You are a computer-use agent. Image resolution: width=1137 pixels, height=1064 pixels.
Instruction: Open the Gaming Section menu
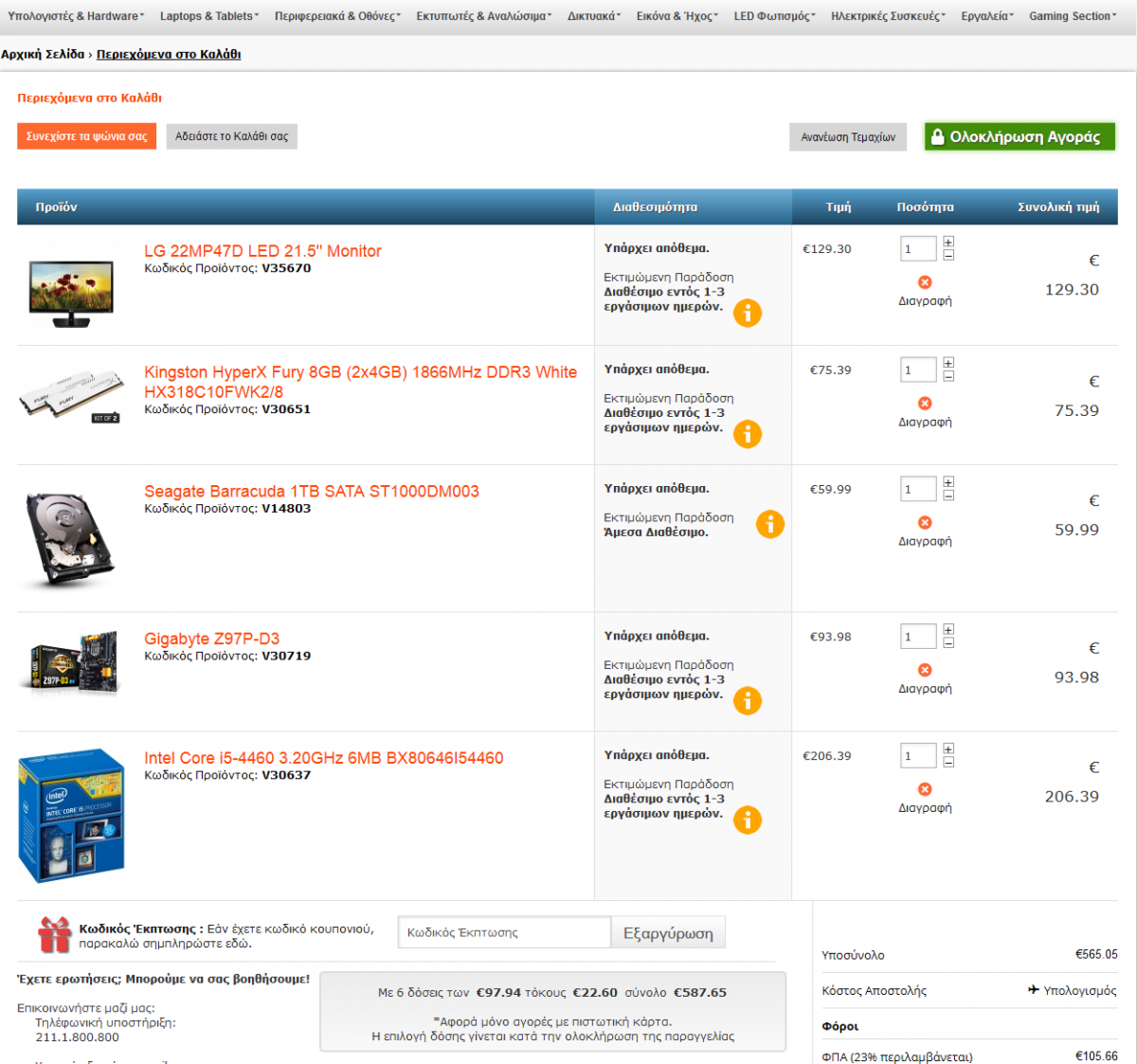pos(1073,16)
